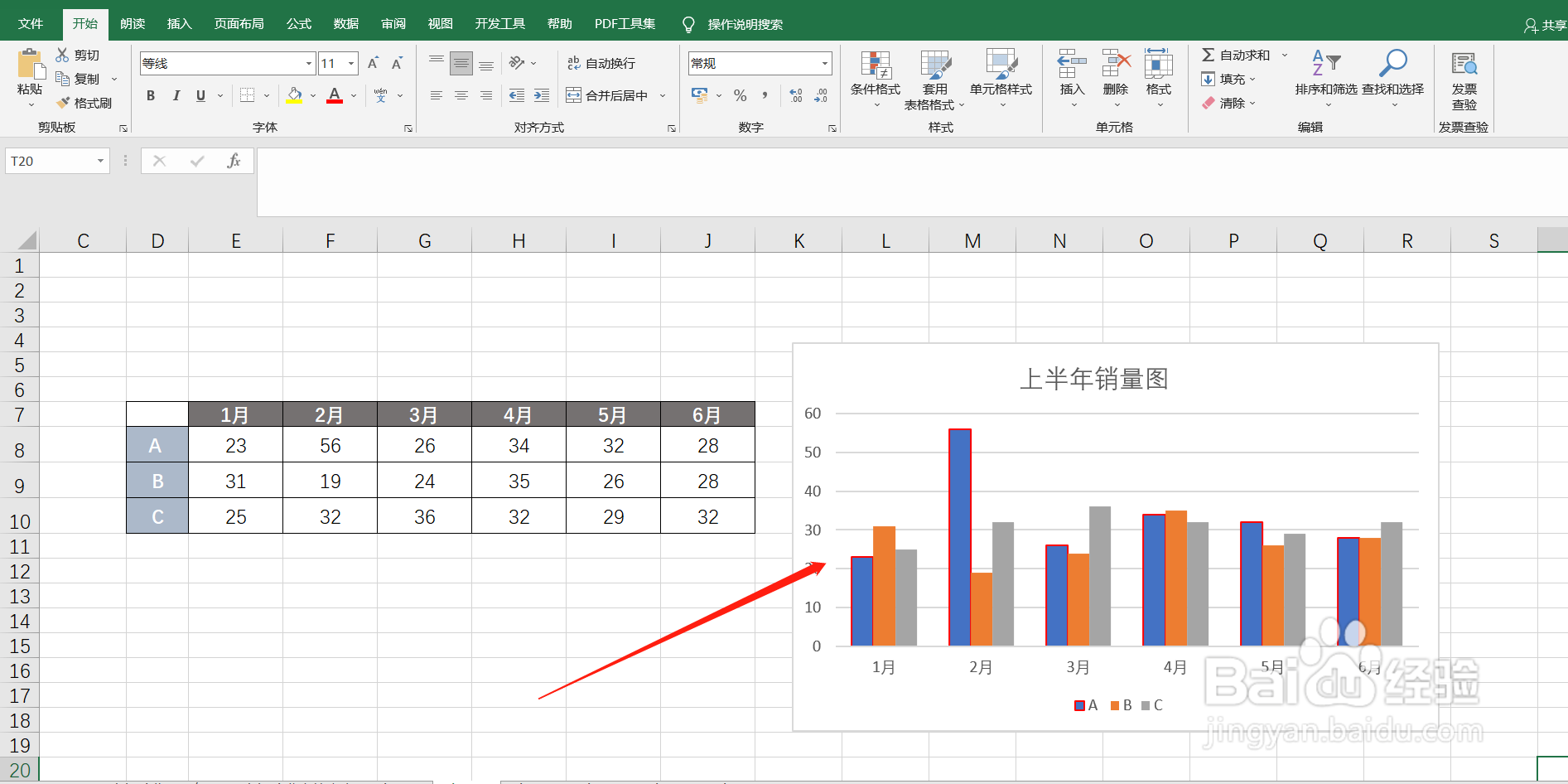Viewport: 1568px width, 784px height.
Task: Increase decimal places
Action: pos(796,96)
